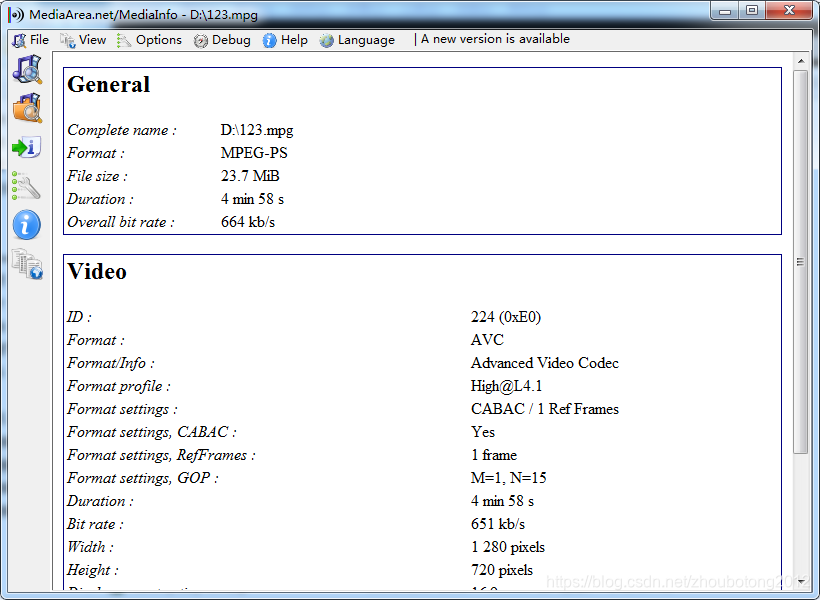Click the General section heading
Image resolution: width=820 pixels, height=600 pixels.
point(109,85)
